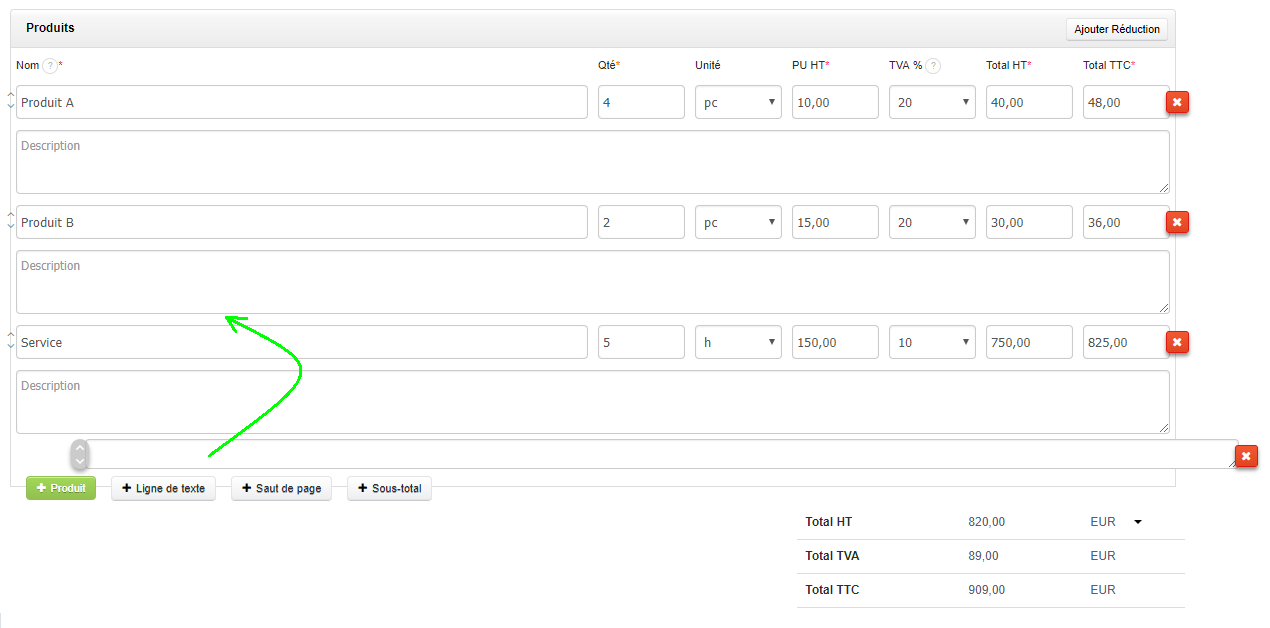The height and width of the screenshot is (628, 1270).
Task: Remove the Service line item
Action: pos(1177,342)
